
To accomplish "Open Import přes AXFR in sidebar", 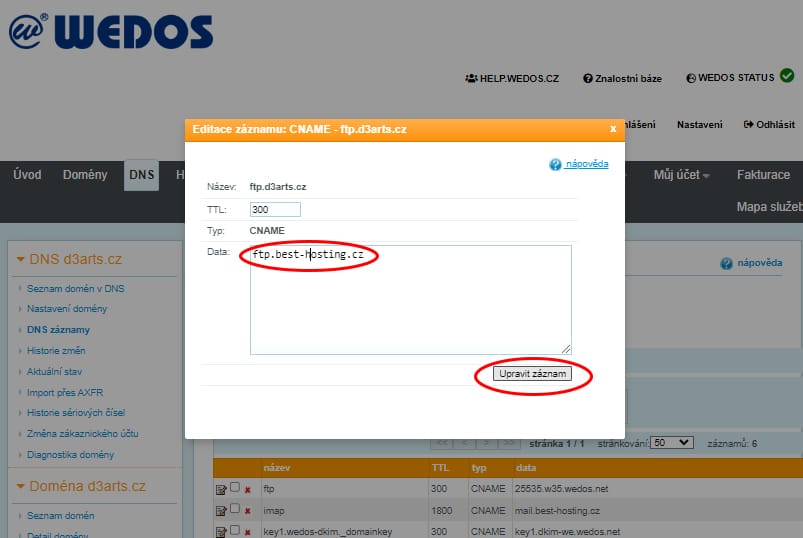I will 65,393.
